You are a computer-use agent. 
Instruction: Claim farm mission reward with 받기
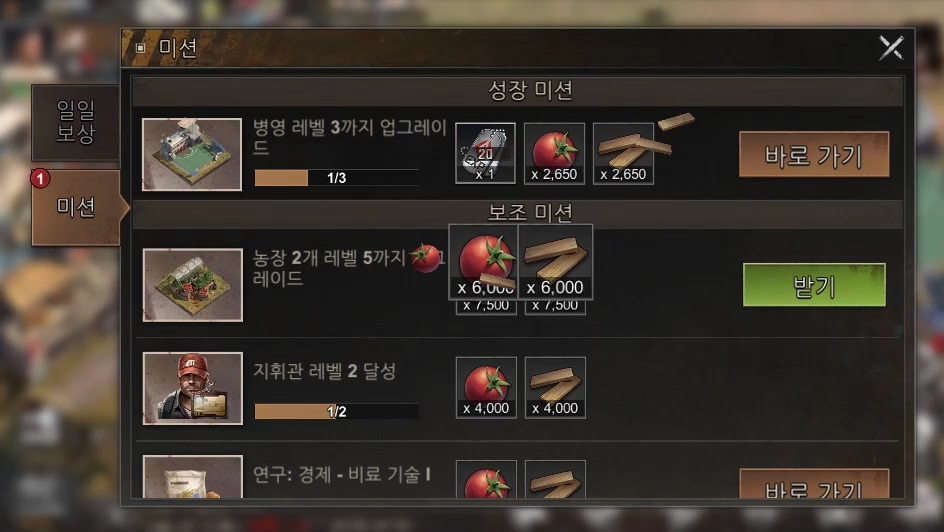pyautogui.click(x=814, y=285)
